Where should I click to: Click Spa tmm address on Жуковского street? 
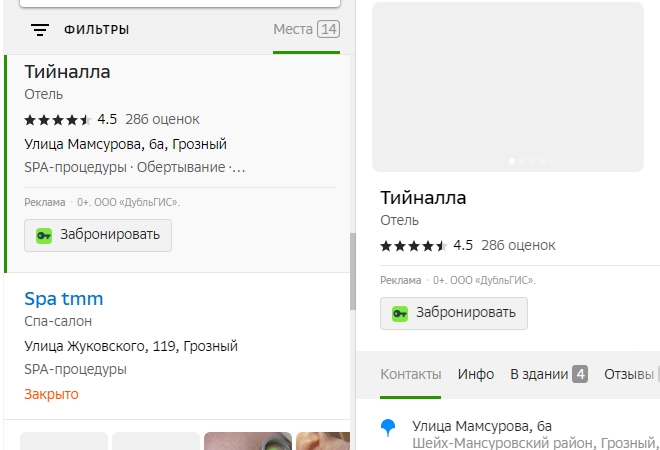tap(130, 346)
